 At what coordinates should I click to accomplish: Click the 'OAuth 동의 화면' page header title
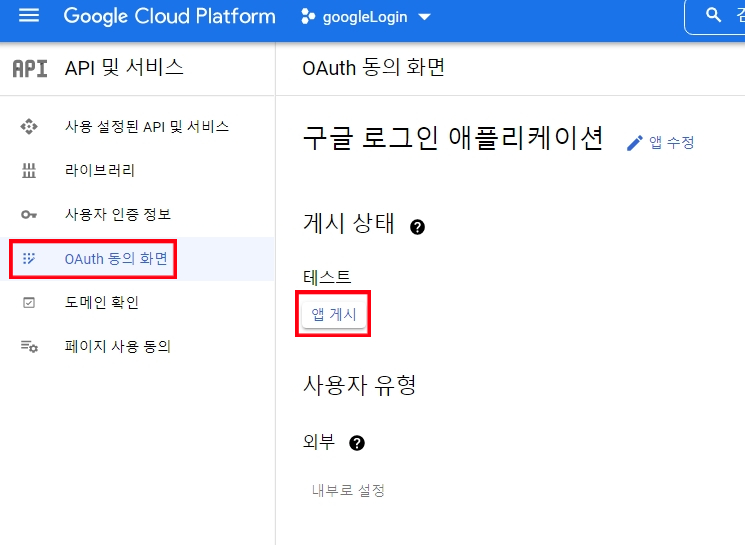373,68
